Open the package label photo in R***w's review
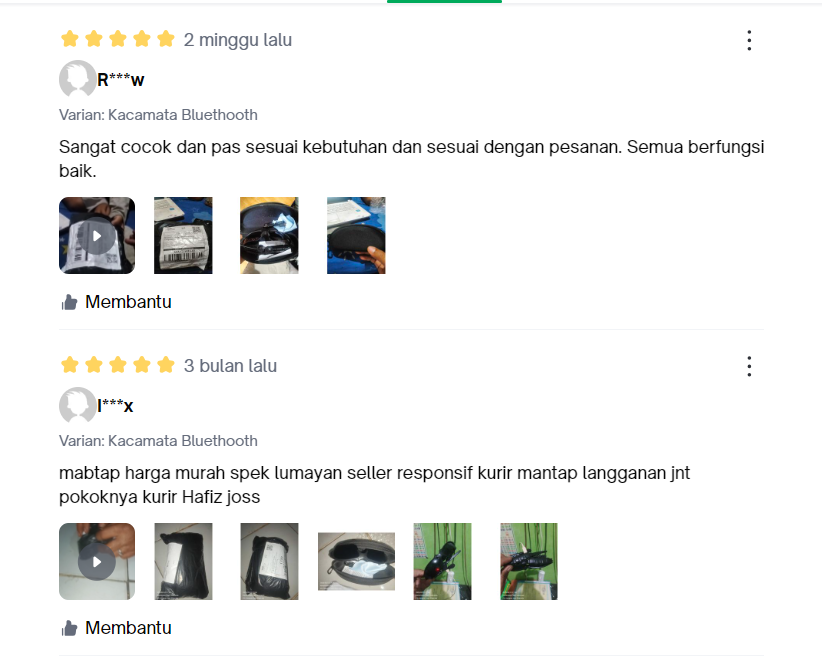The height and width of the screenshot is (663, 822). pyautogui.click(x=183, y=235)
